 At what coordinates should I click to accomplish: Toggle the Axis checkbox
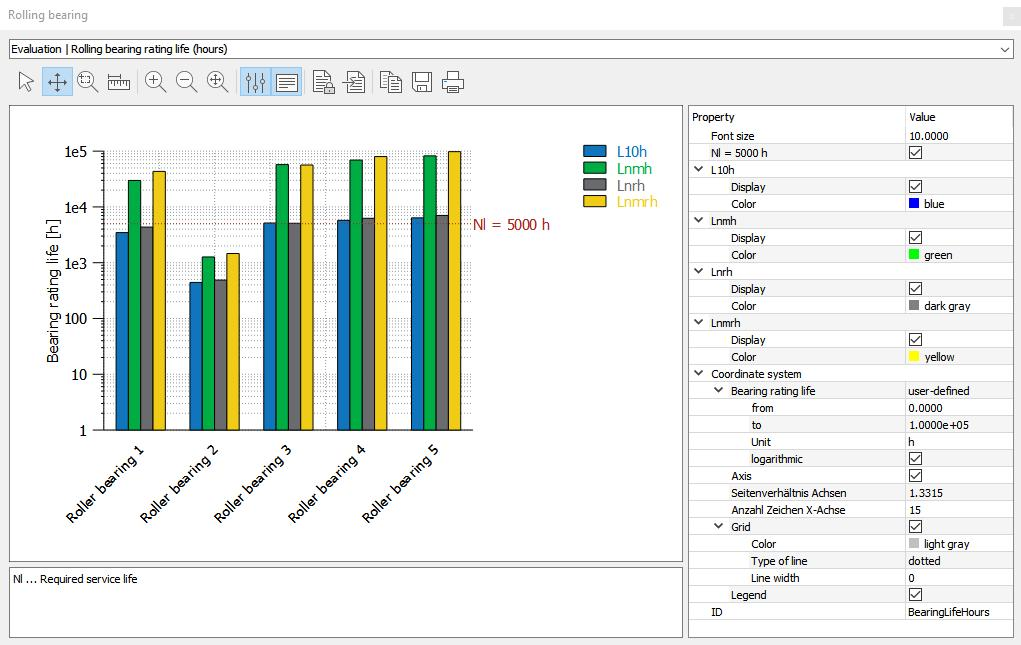click(x=916, y=476)
